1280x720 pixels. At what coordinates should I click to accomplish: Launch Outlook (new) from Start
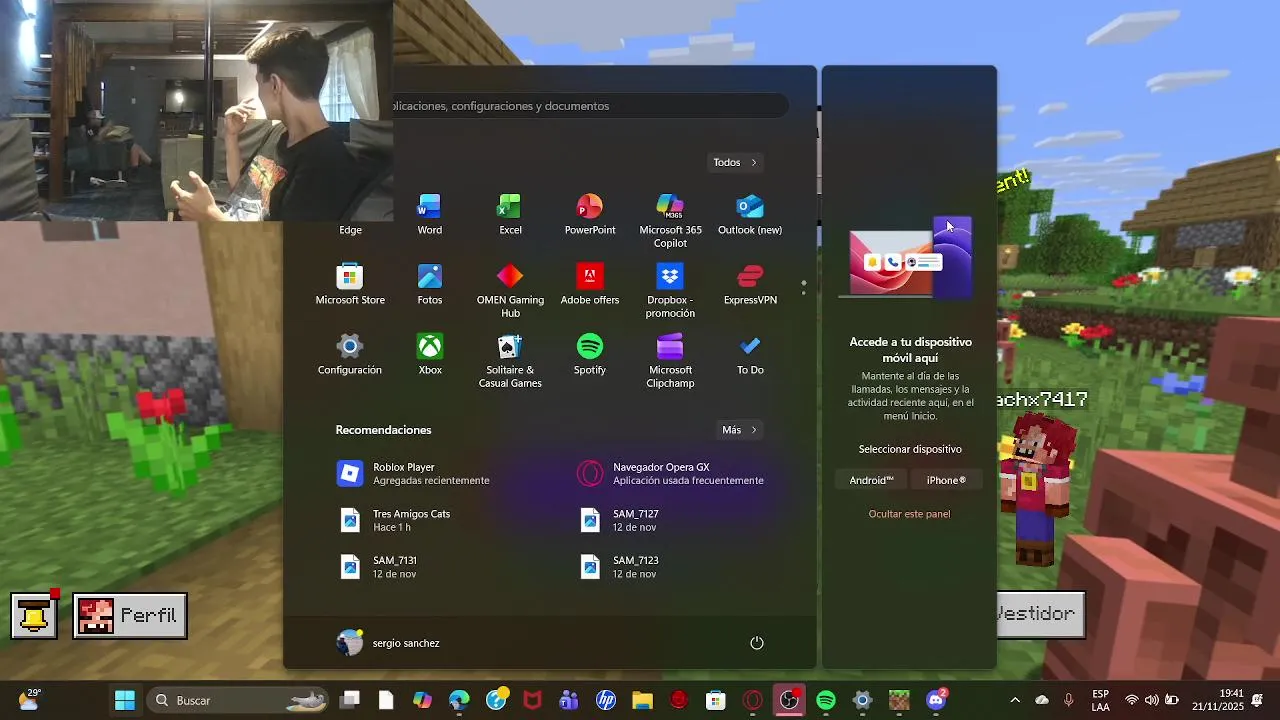pyautogui.click(x=750, y=215)
